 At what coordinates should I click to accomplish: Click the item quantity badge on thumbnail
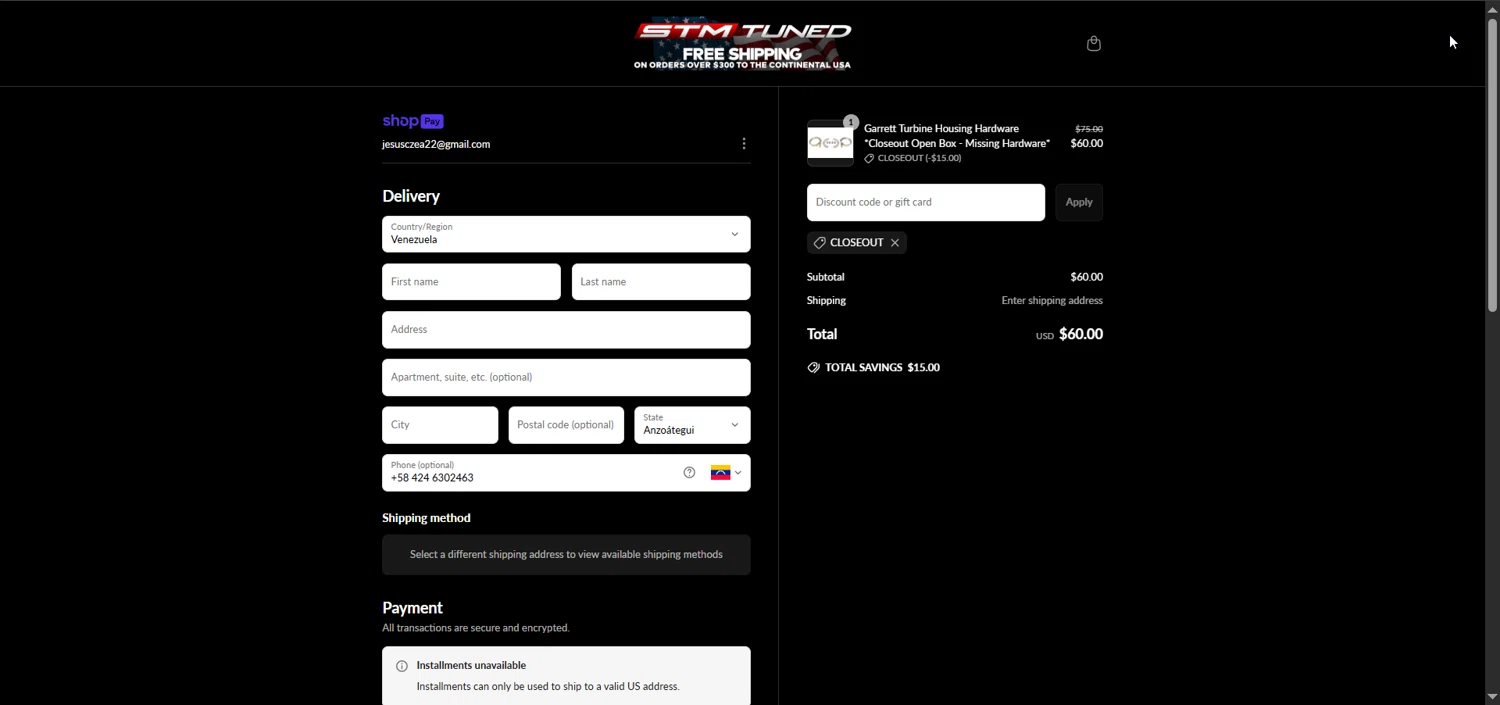tap(851, 122)
